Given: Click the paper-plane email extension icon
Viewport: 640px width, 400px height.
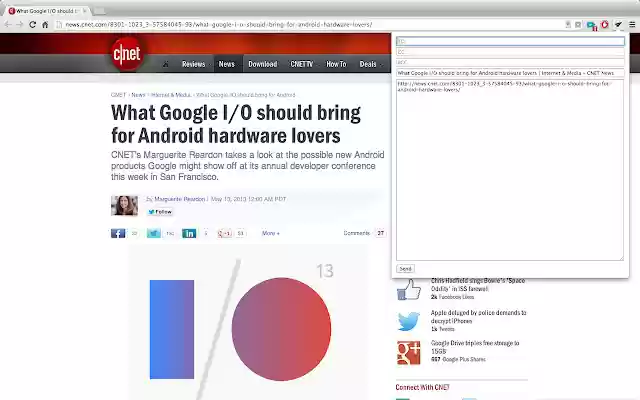Looking at the screenshot, I should (x=618, y=24).
